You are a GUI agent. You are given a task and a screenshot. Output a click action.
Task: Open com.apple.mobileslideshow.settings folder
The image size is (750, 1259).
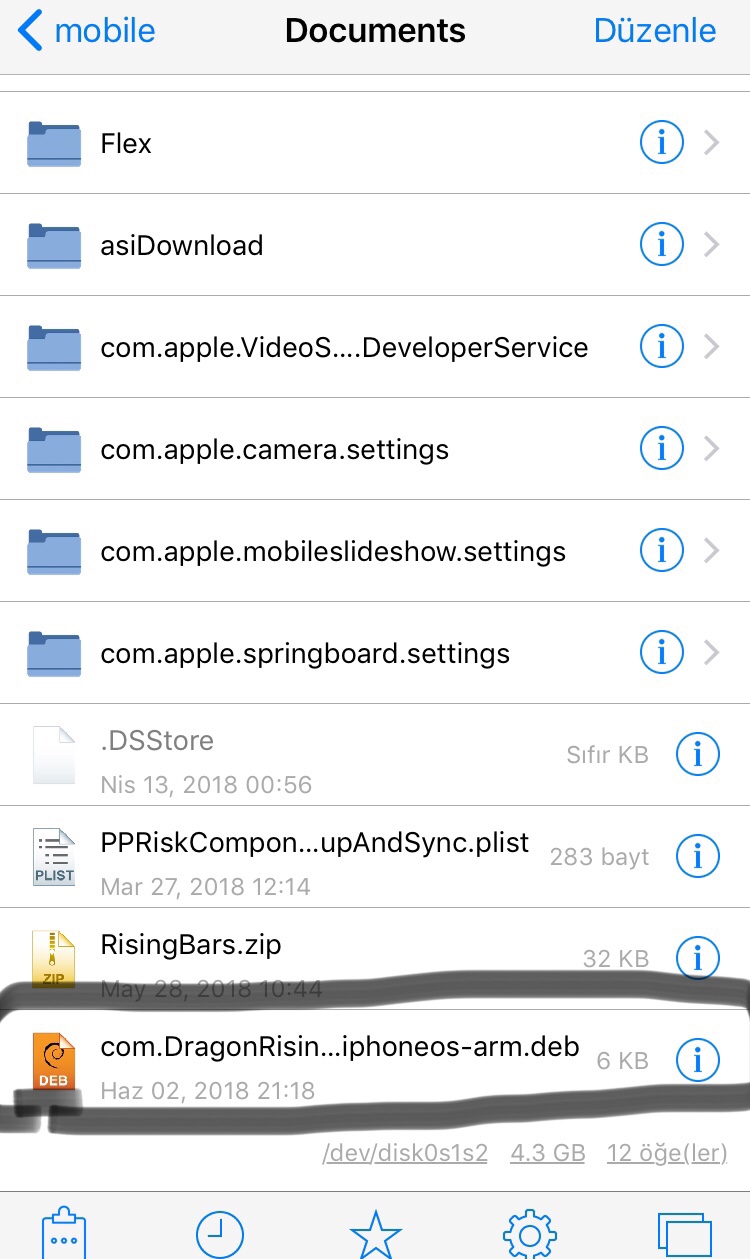point(332,551)
